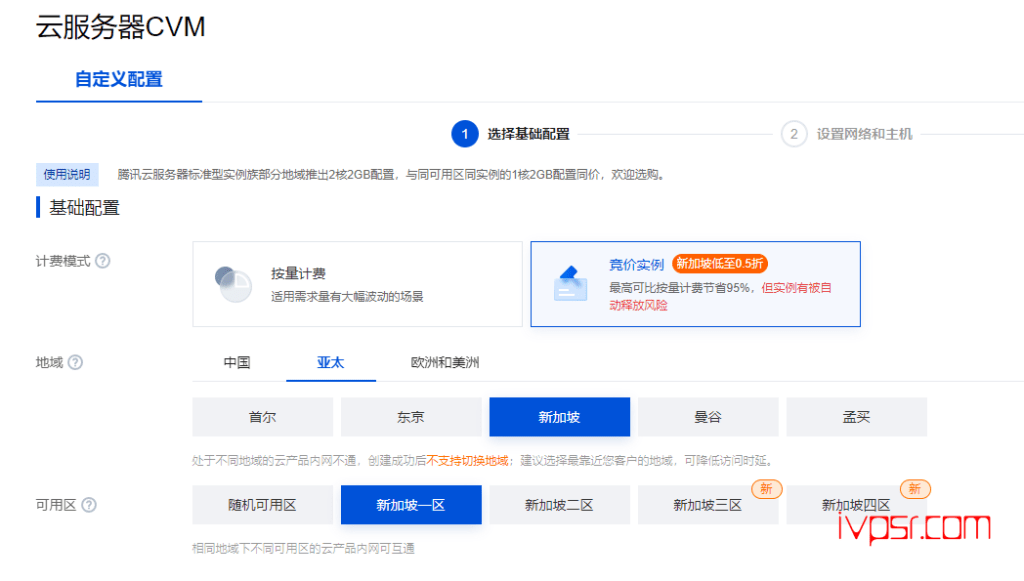Click the 竞价实例 auction icon
Viewport: 1024px width, 581px height.
[570, 283]
